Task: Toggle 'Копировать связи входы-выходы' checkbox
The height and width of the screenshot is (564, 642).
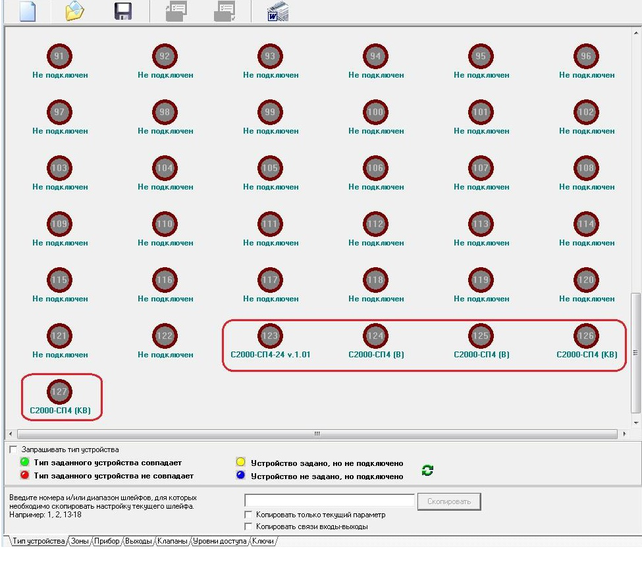Action: [248, 526]
